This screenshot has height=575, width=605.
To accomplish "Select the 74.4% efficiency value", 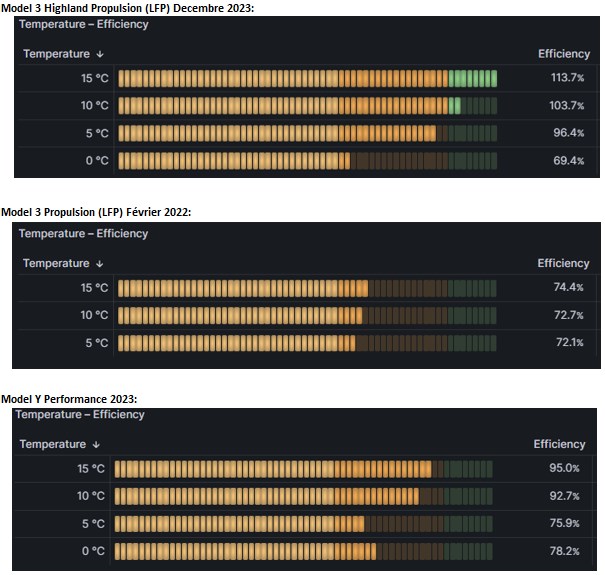I will [x=568, y=287].
